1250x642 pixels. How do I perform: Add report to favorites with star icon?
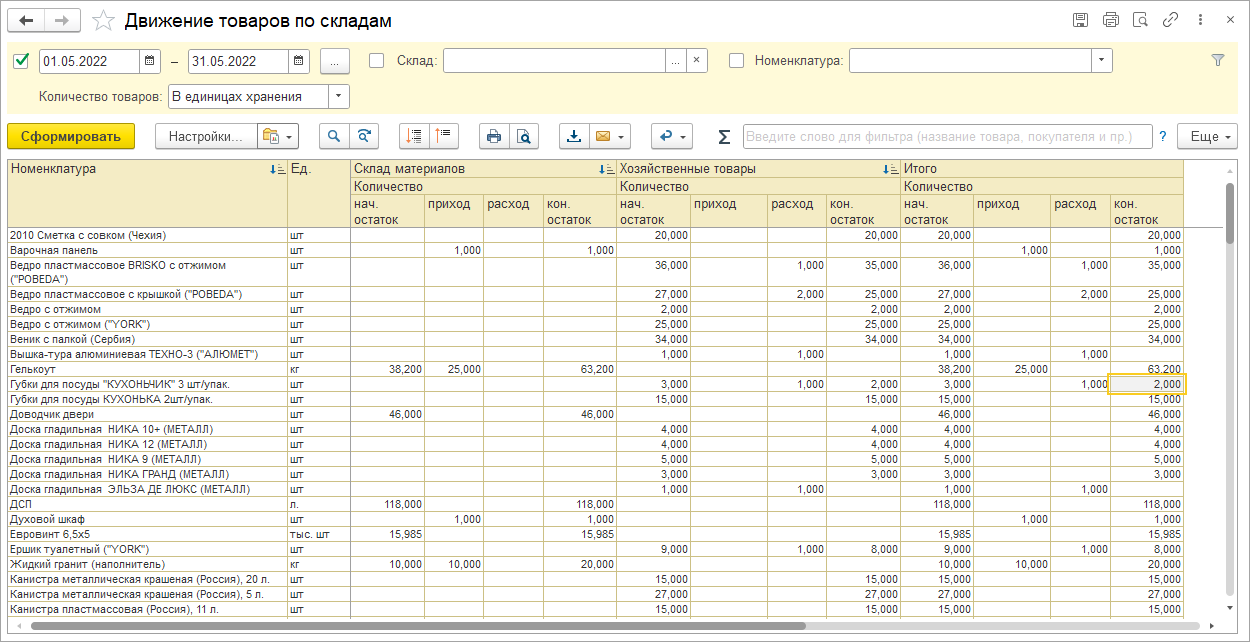click(103, 21)
